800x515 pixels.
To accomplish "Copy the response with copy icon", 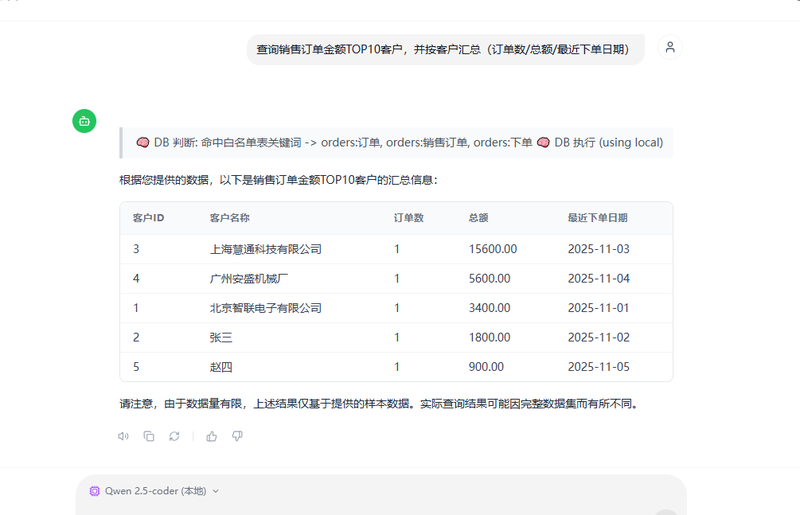I will tap(148, 436).
